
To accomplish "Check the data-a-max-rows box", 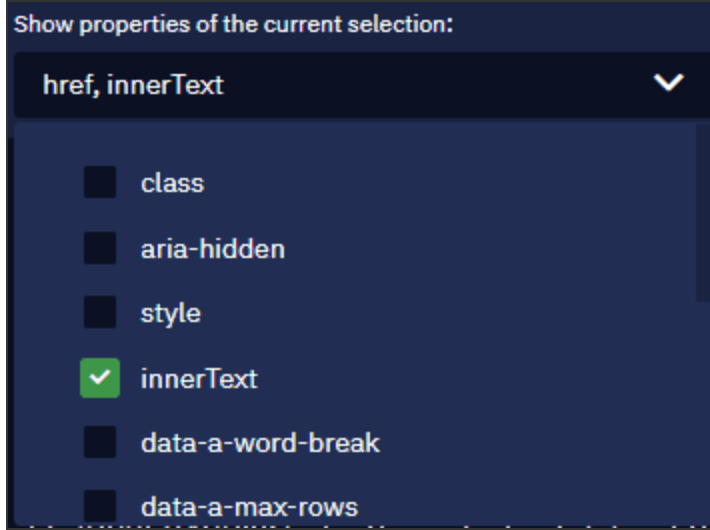I will click(x=100, y=506).
